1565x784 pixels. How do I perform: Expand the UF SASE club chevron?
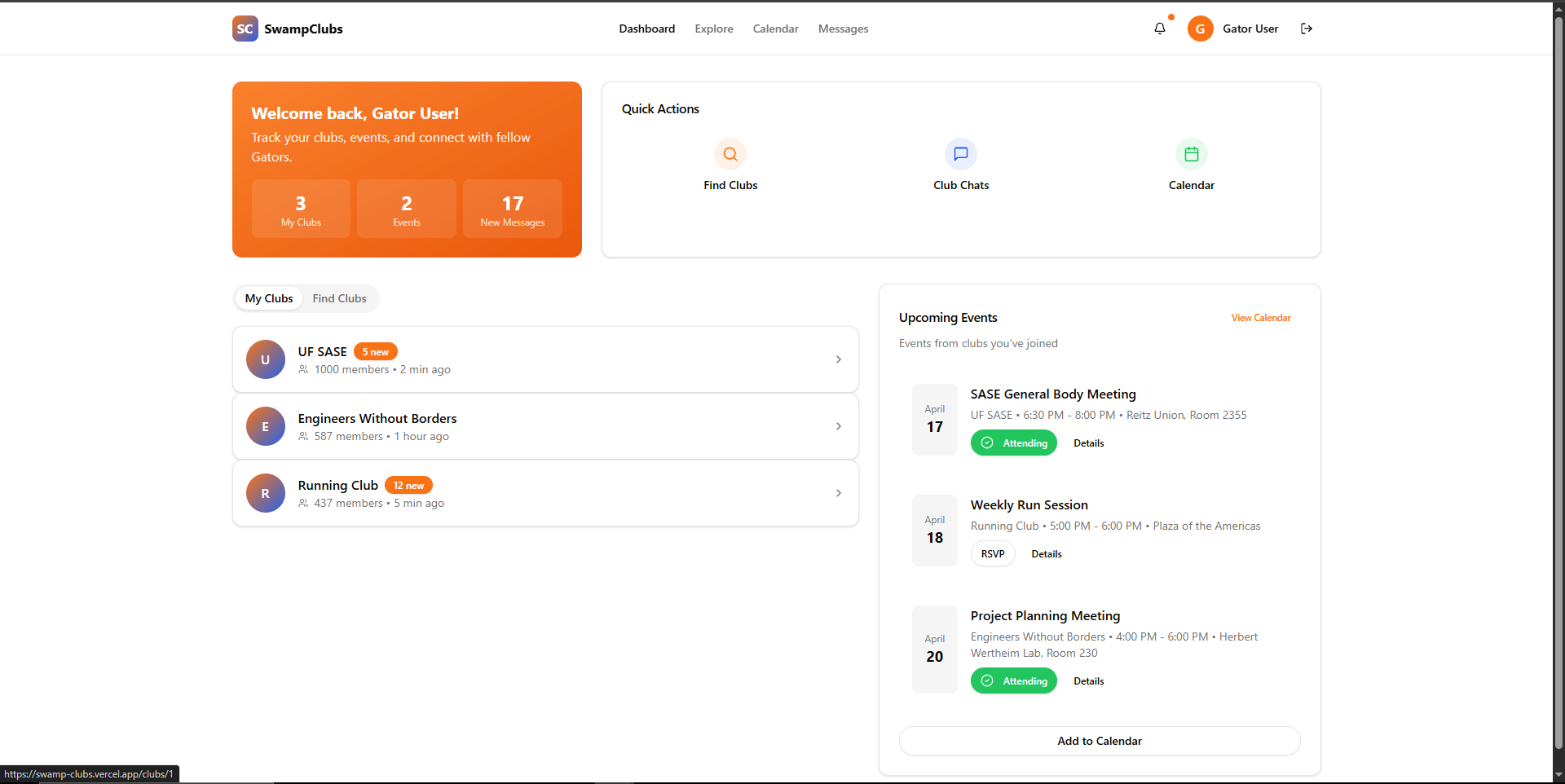pos(838,359)
